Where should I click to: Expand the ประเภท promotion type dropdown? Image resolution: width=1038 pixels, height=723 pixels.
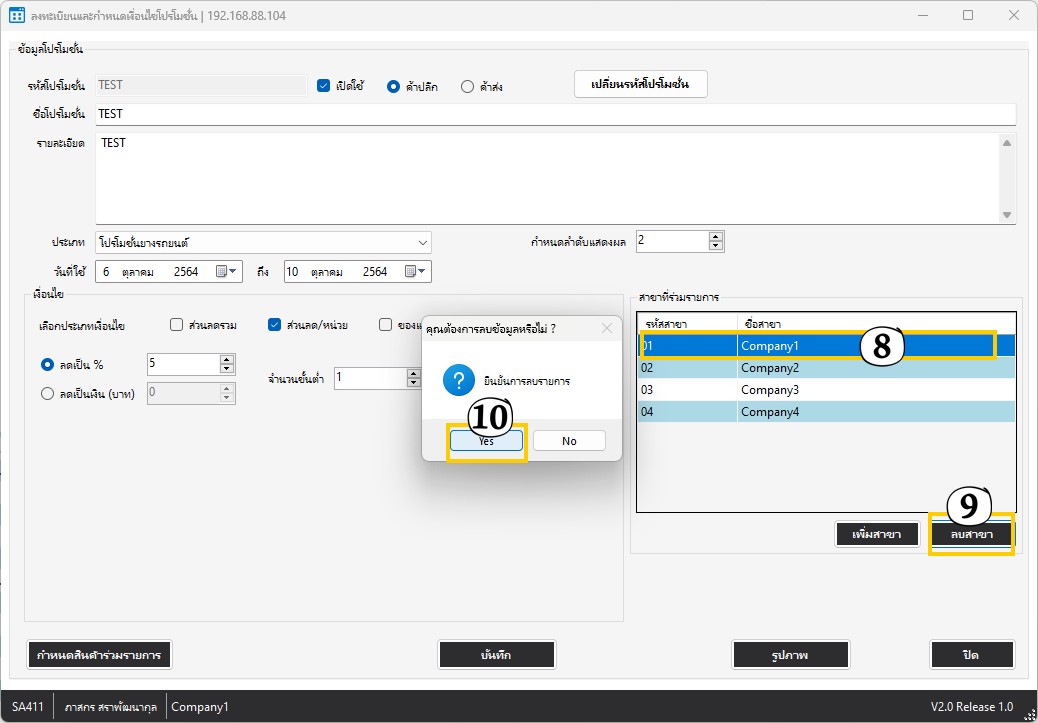(423, 242)
